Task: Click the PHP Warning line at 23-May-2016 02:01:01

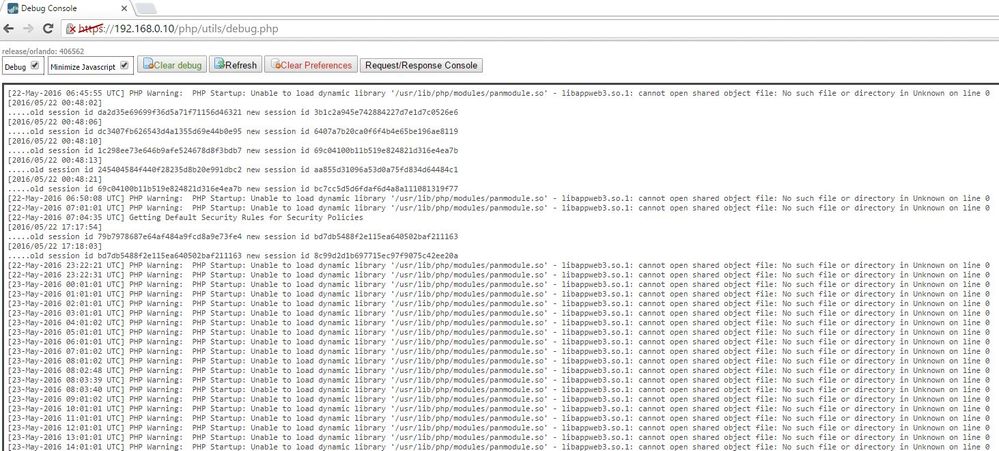Action: (x=498, y=303)
